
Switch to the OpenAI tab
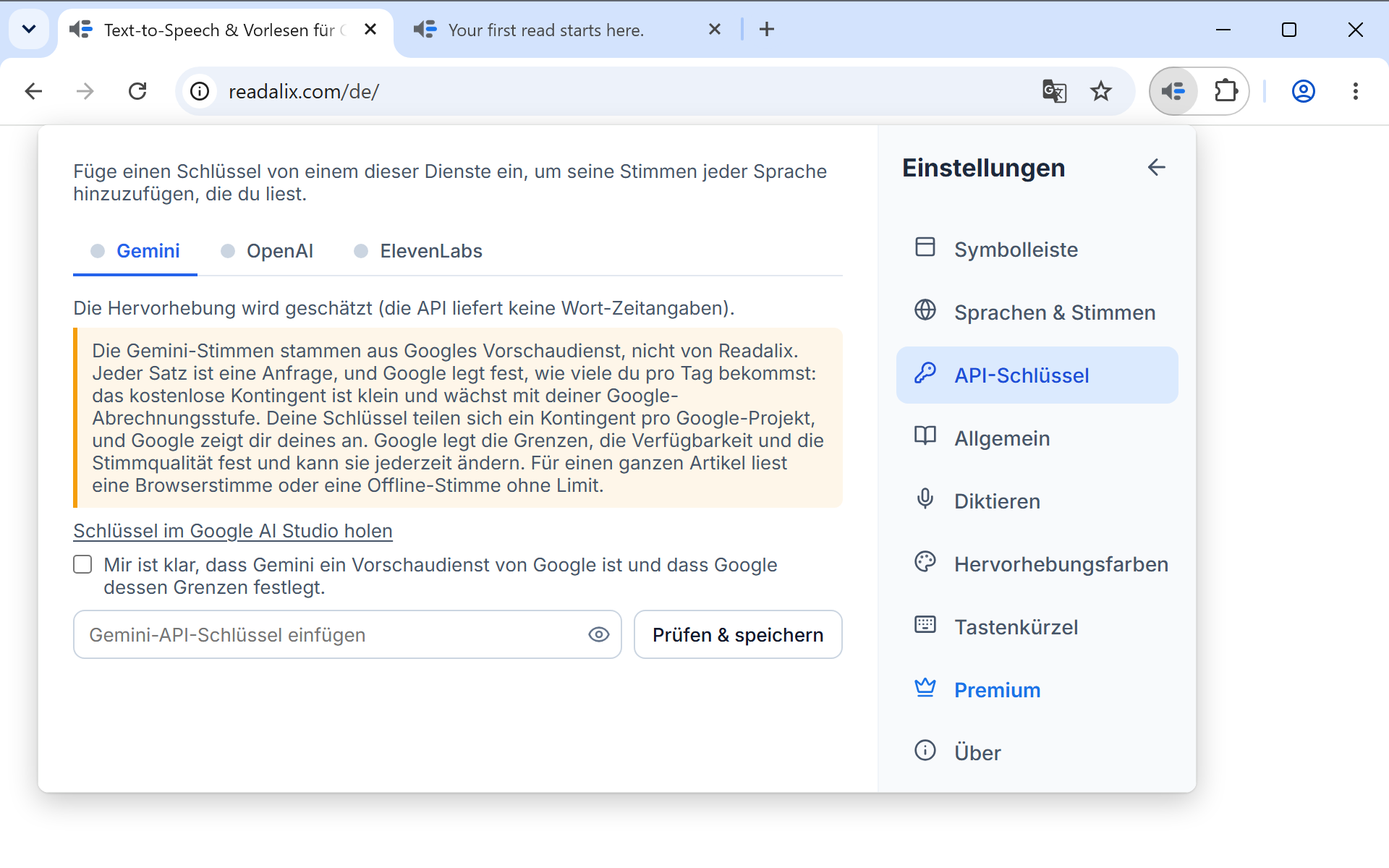click(x=268, y=251)
